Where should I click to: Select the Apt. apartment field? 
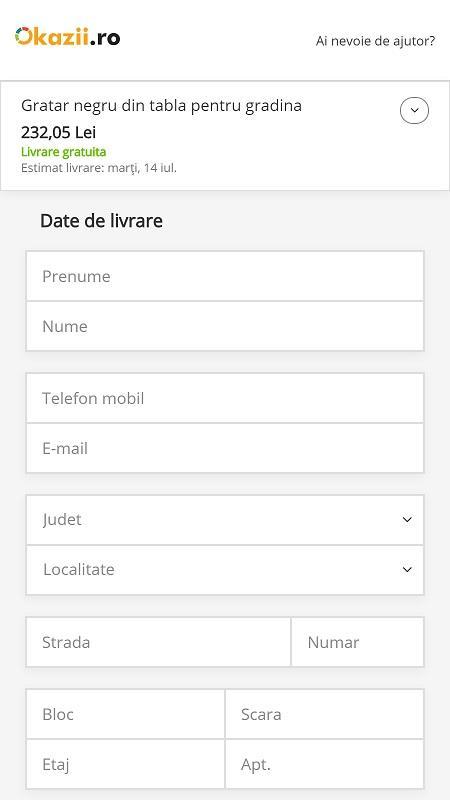pyautogui.click(x=324, y=764)
